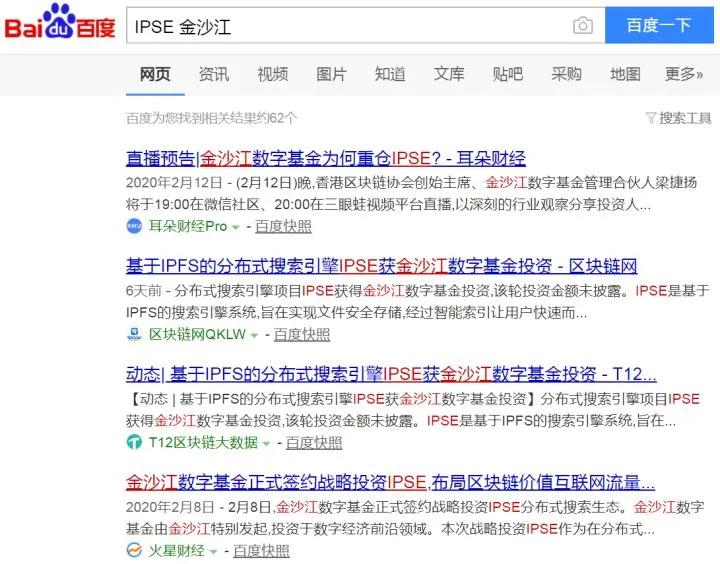720x564 pixels.
Task: Click the date text 2020年2月8日
Action: tap(170, 507)
